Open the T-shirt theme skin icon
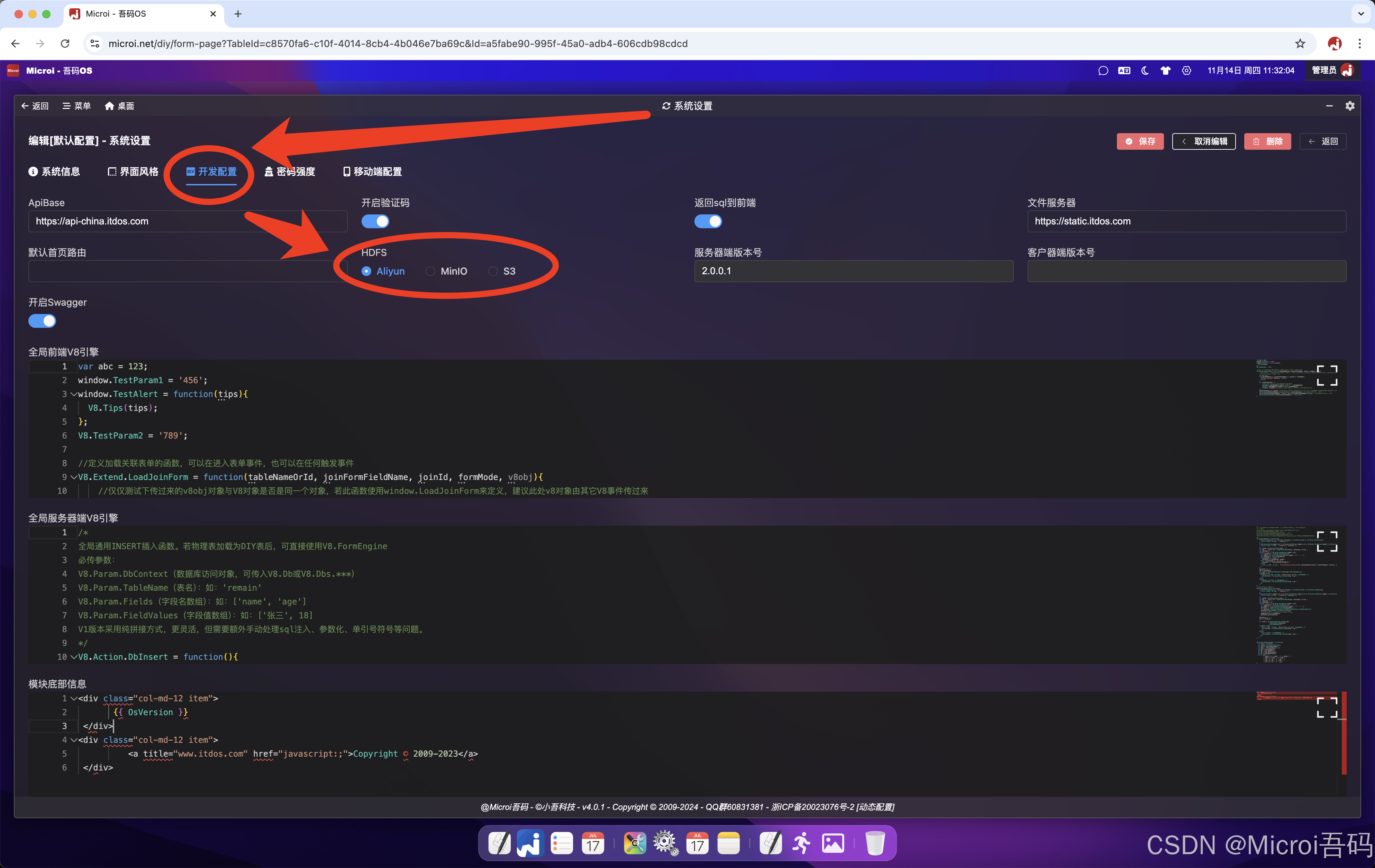 tap(1165, 71)
